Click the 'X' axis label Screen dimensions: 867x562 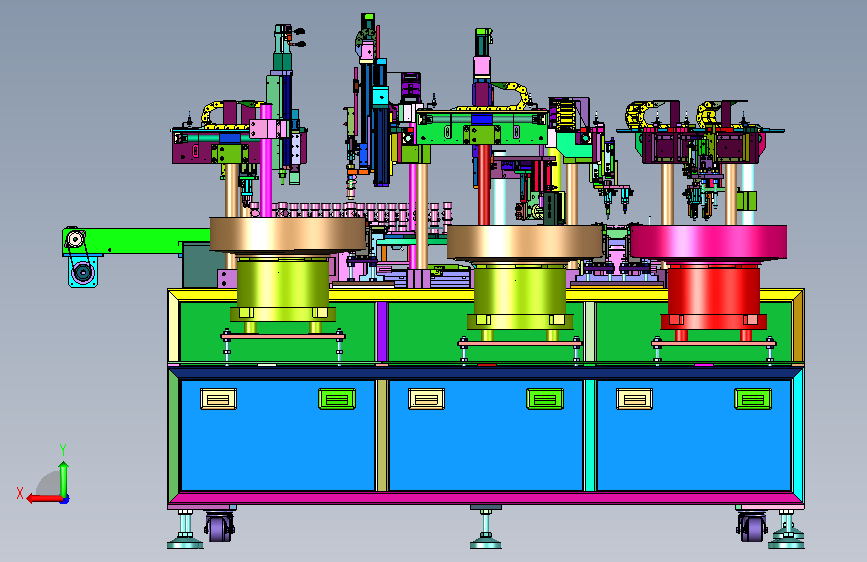pyautogui.click(x=20, y=493)
